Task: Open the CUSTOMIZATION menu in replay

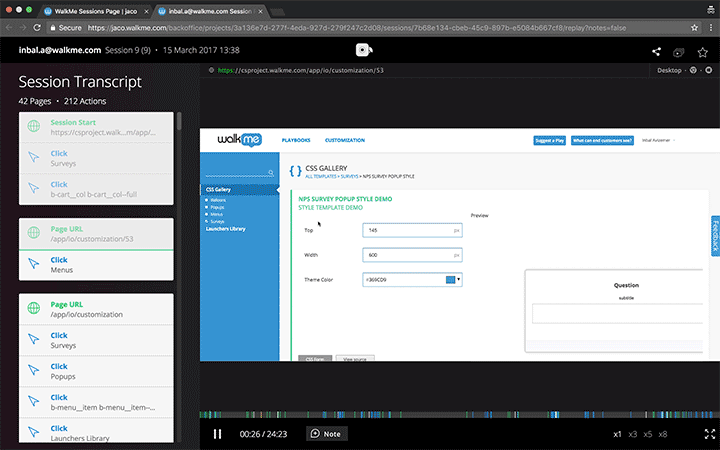Action: (345, 140)
